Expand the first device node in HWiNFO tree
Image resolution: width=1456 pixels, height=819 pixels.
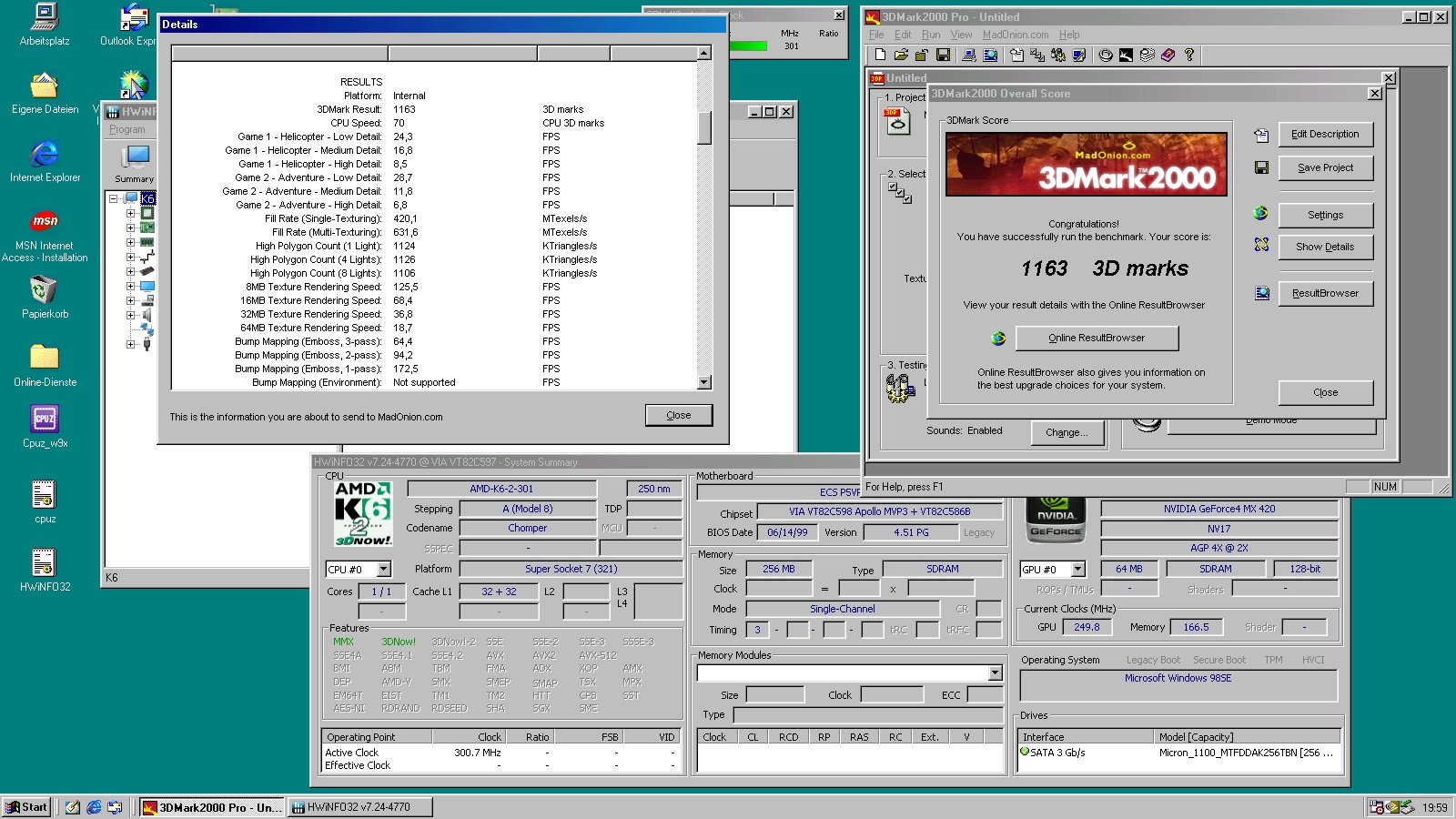pos(130,213)
